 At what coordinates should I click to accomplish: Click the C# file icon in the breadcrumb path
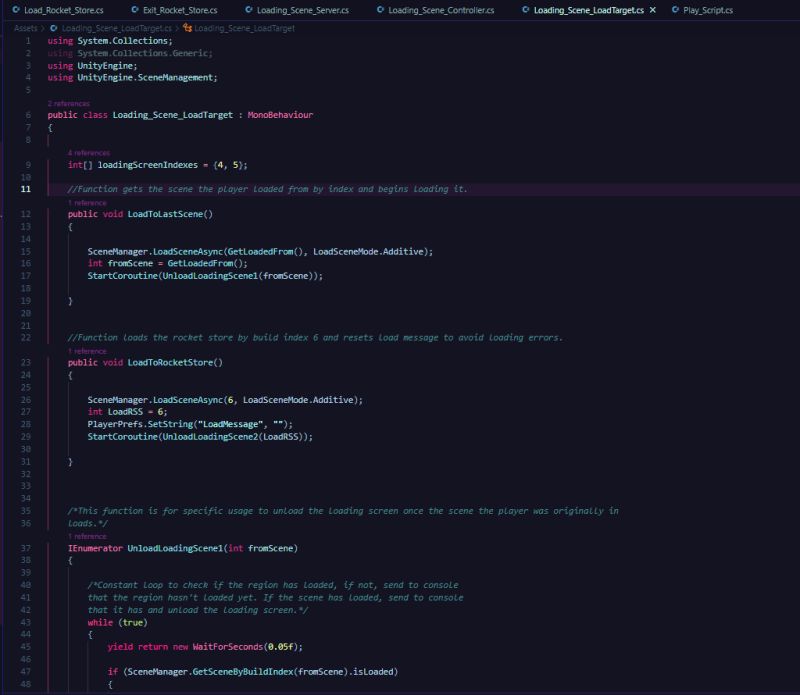tap(54, 30)
